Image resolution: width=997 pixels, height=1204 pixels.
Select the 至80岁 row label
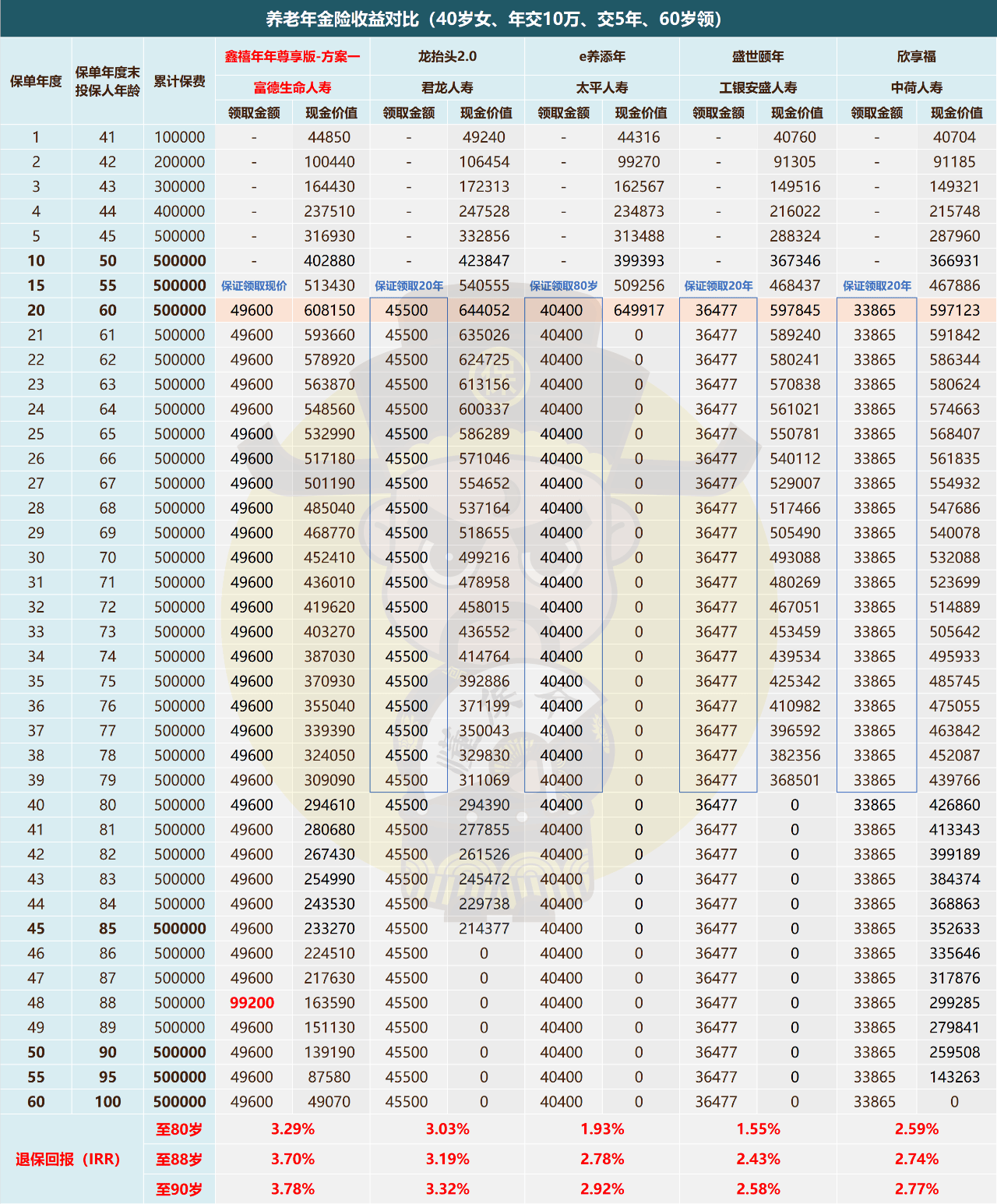(x=179, y=1129)
